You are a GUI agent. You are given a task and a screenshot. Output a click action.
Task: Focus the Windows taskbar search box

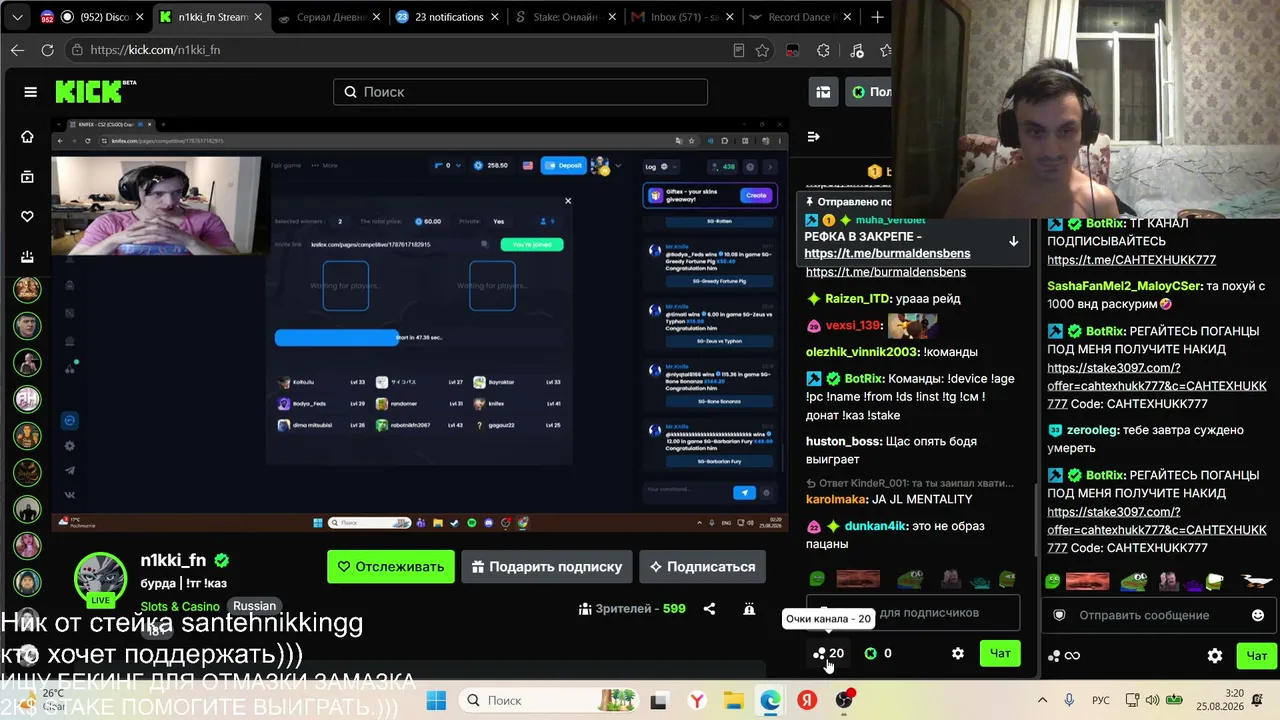550,700
